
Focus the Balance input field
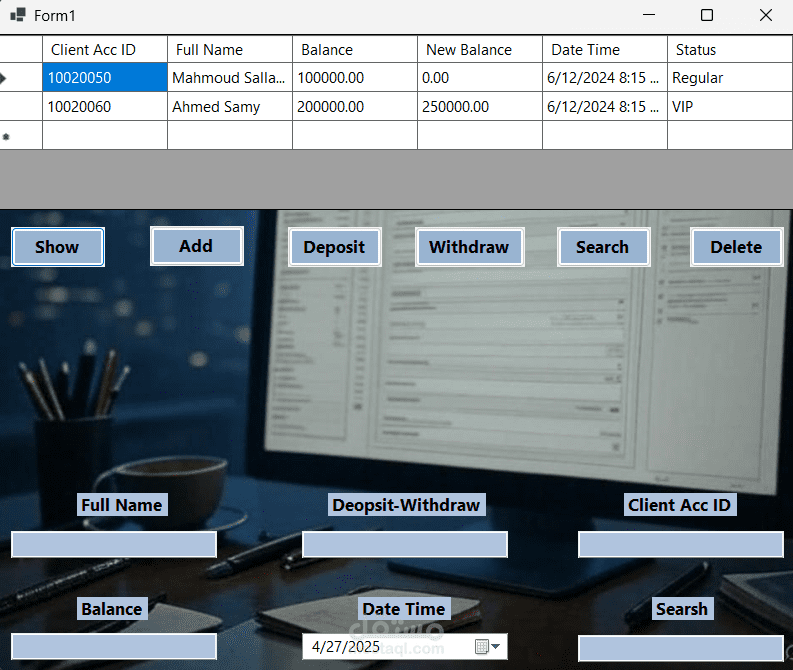click(114, 646)
